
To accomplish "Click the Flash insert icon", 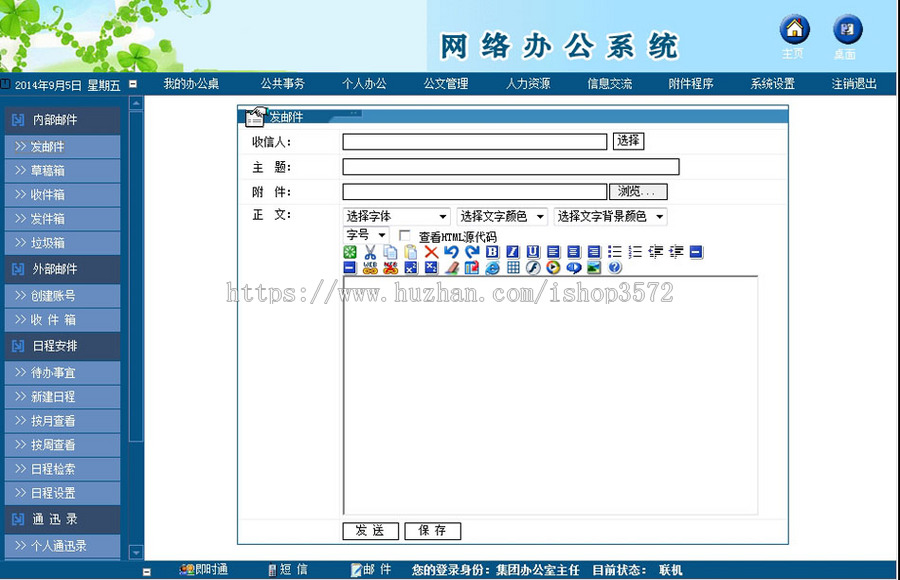I will pos(531,266).
